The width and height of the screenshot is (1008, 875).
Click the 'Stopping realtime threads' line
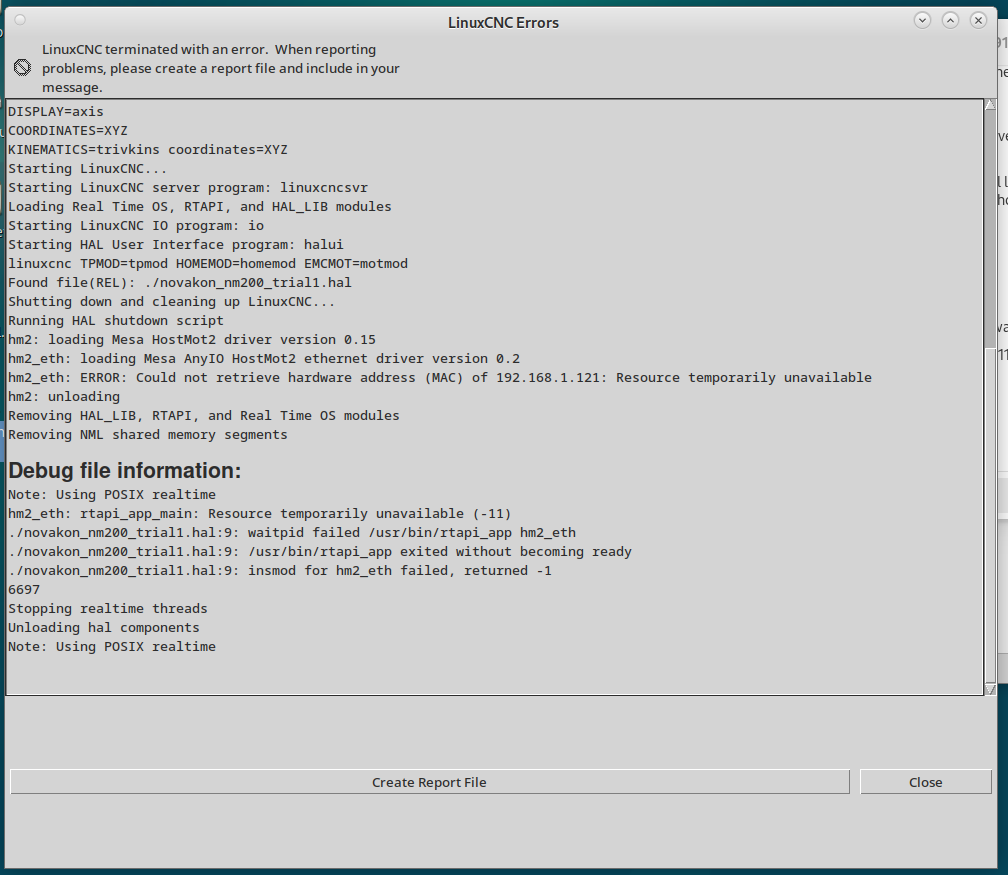[108, 608]
